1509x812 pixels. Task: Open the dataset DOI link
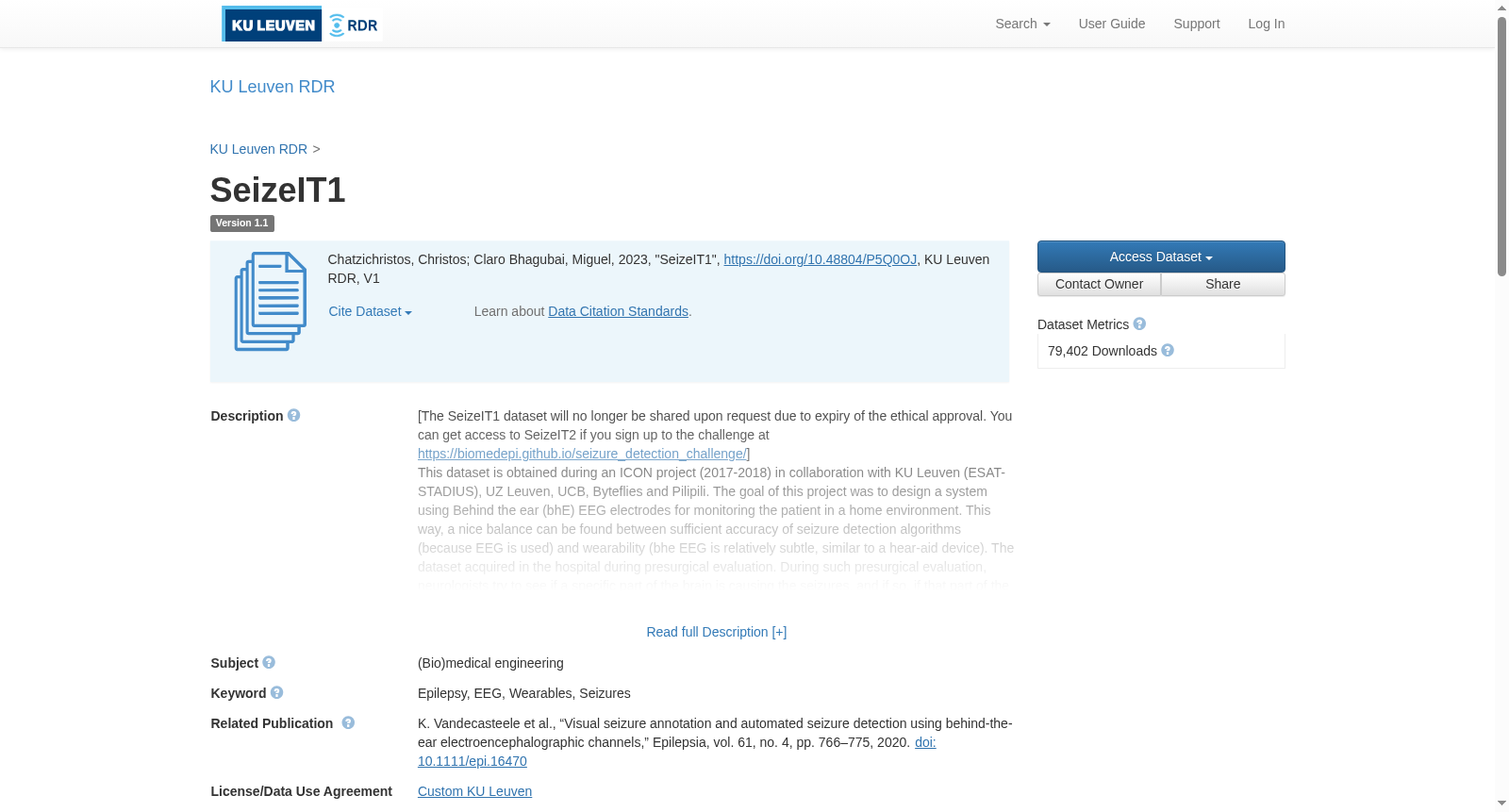[821, 259]
